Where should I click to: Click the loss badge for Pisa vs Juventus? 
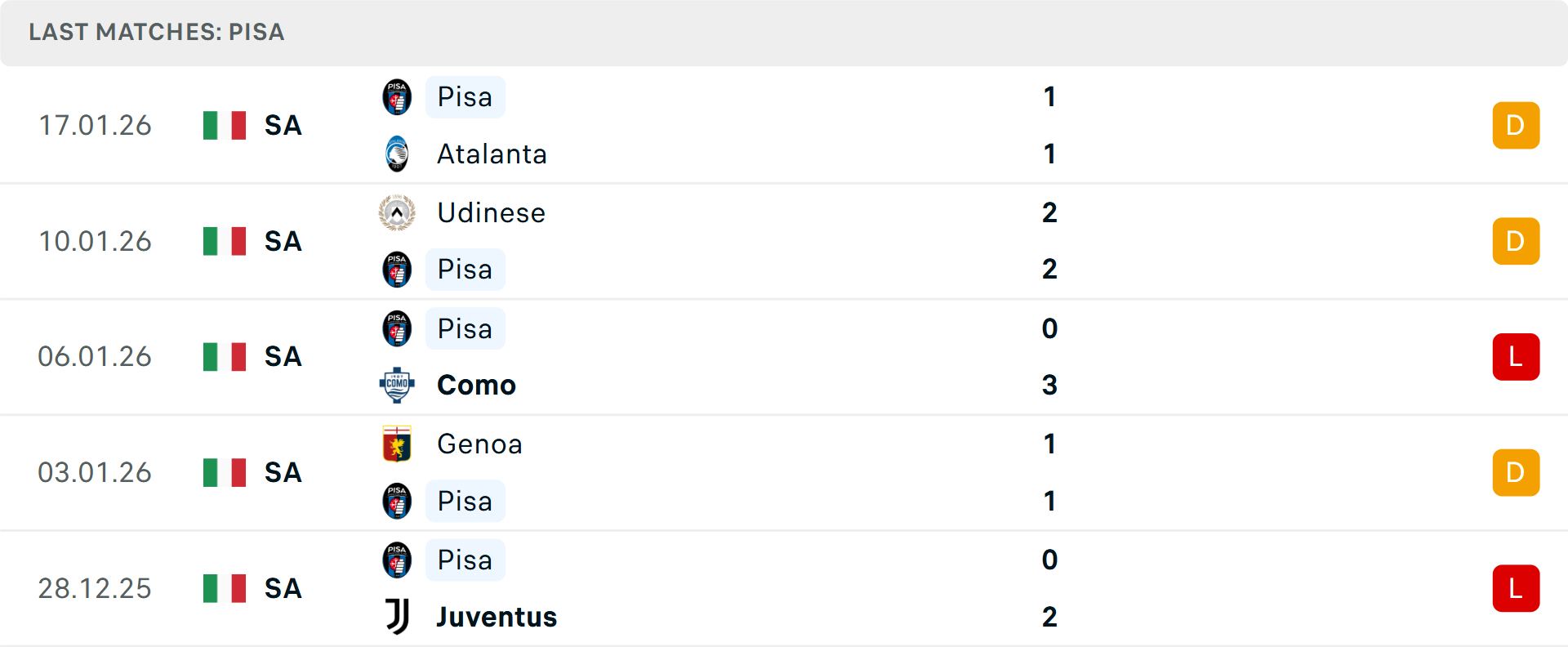(1516, 588)
